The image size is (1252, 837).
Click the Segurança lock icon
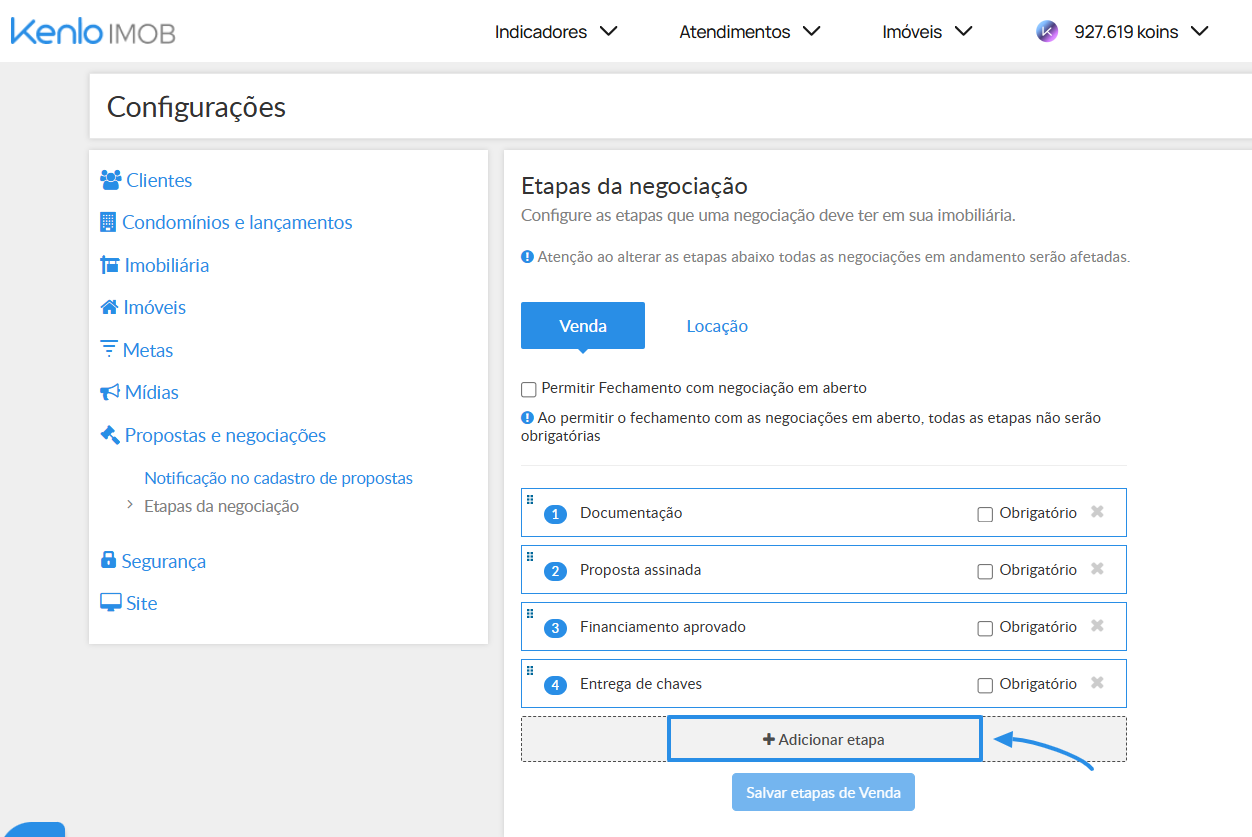point(108,560)
